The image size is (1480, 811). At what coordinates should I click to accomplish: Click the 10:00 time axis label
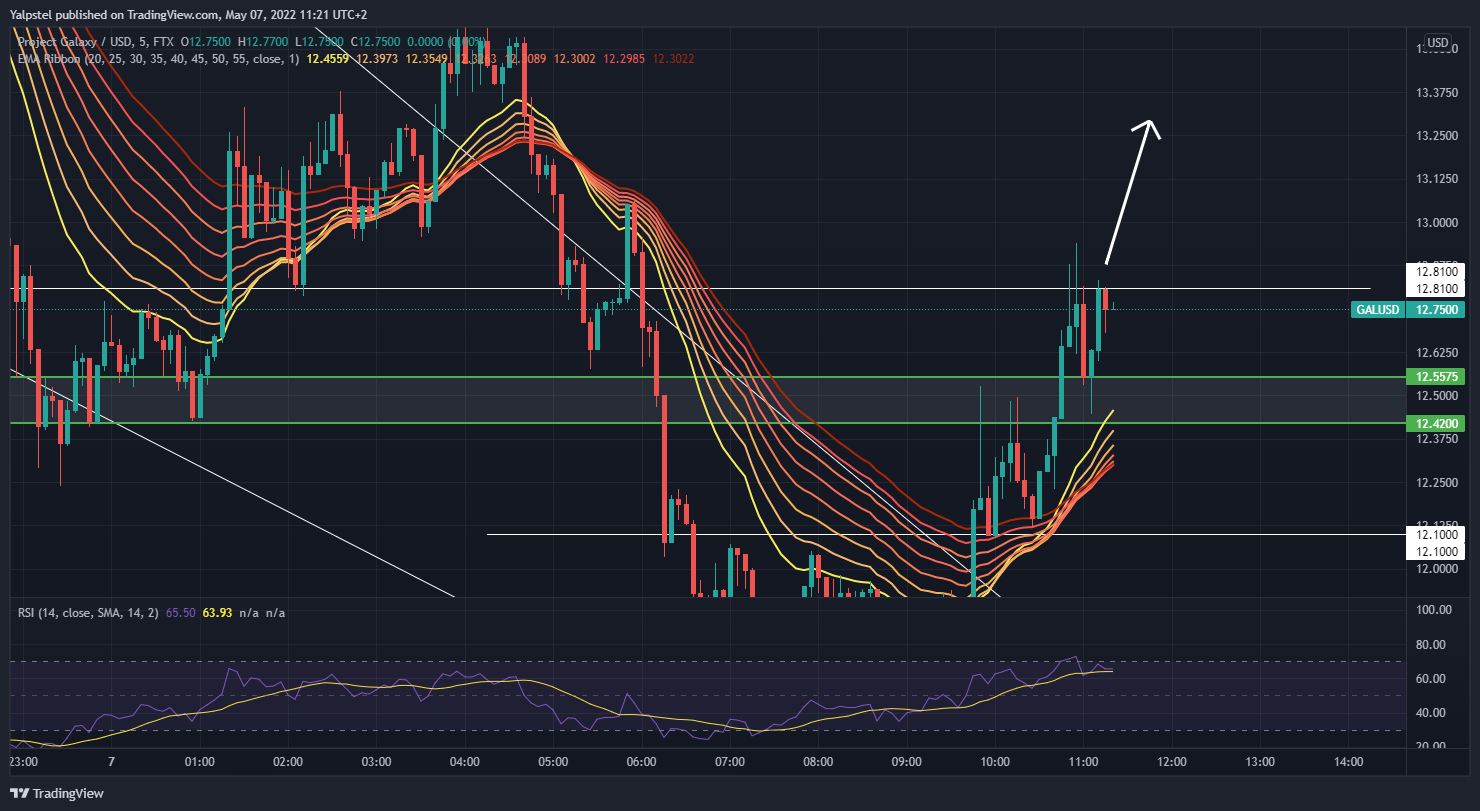(995, 762)
